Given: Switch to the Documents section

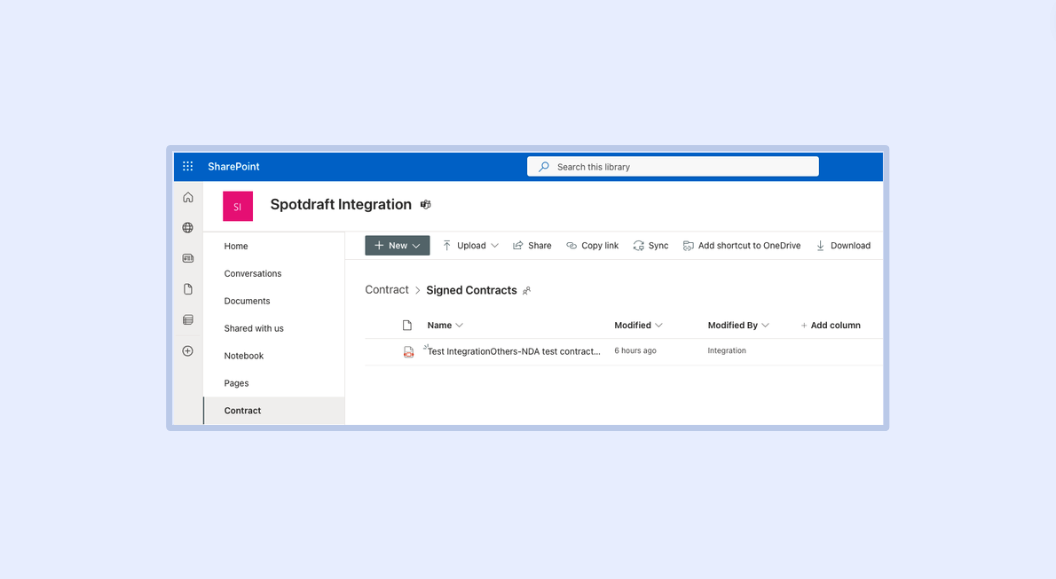Looking at the screenshot, I should pos(247,300).
